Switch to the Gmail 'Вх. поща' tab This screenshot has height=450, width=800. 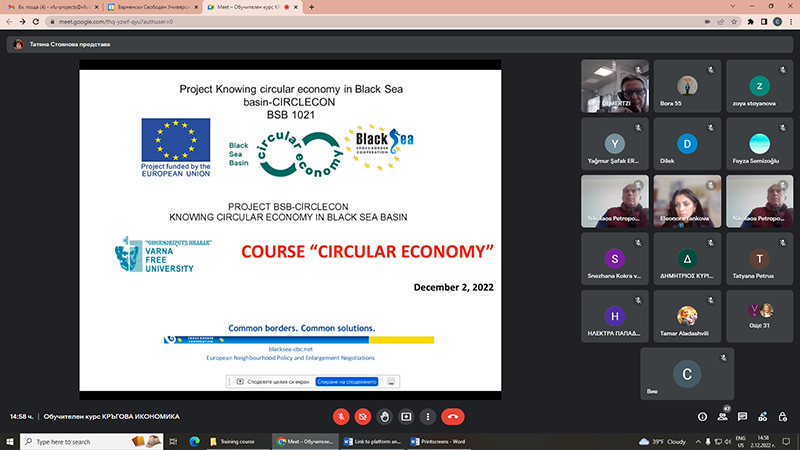click(x=52, y=7)
